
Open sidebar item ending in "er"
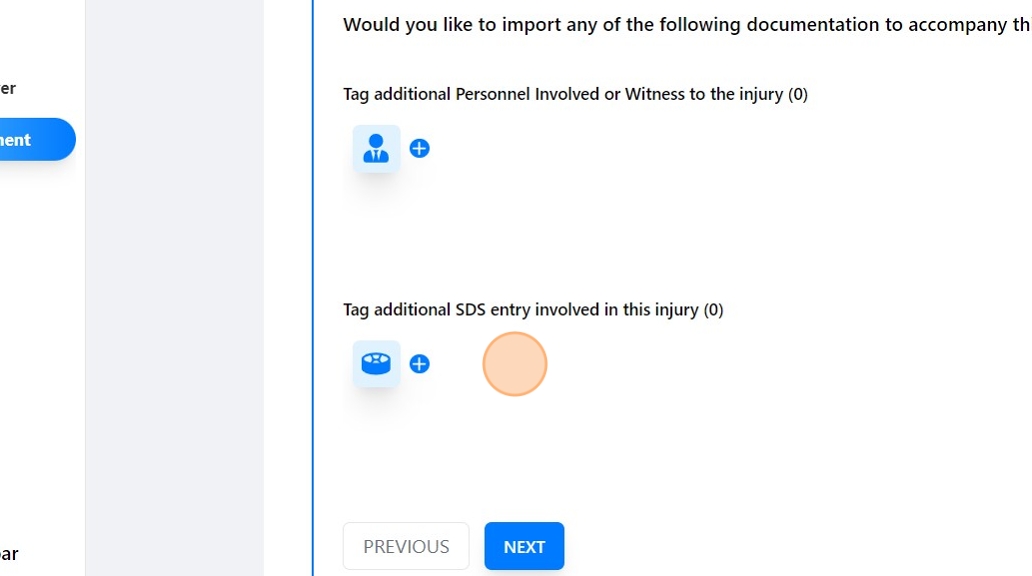pos(8,88)
